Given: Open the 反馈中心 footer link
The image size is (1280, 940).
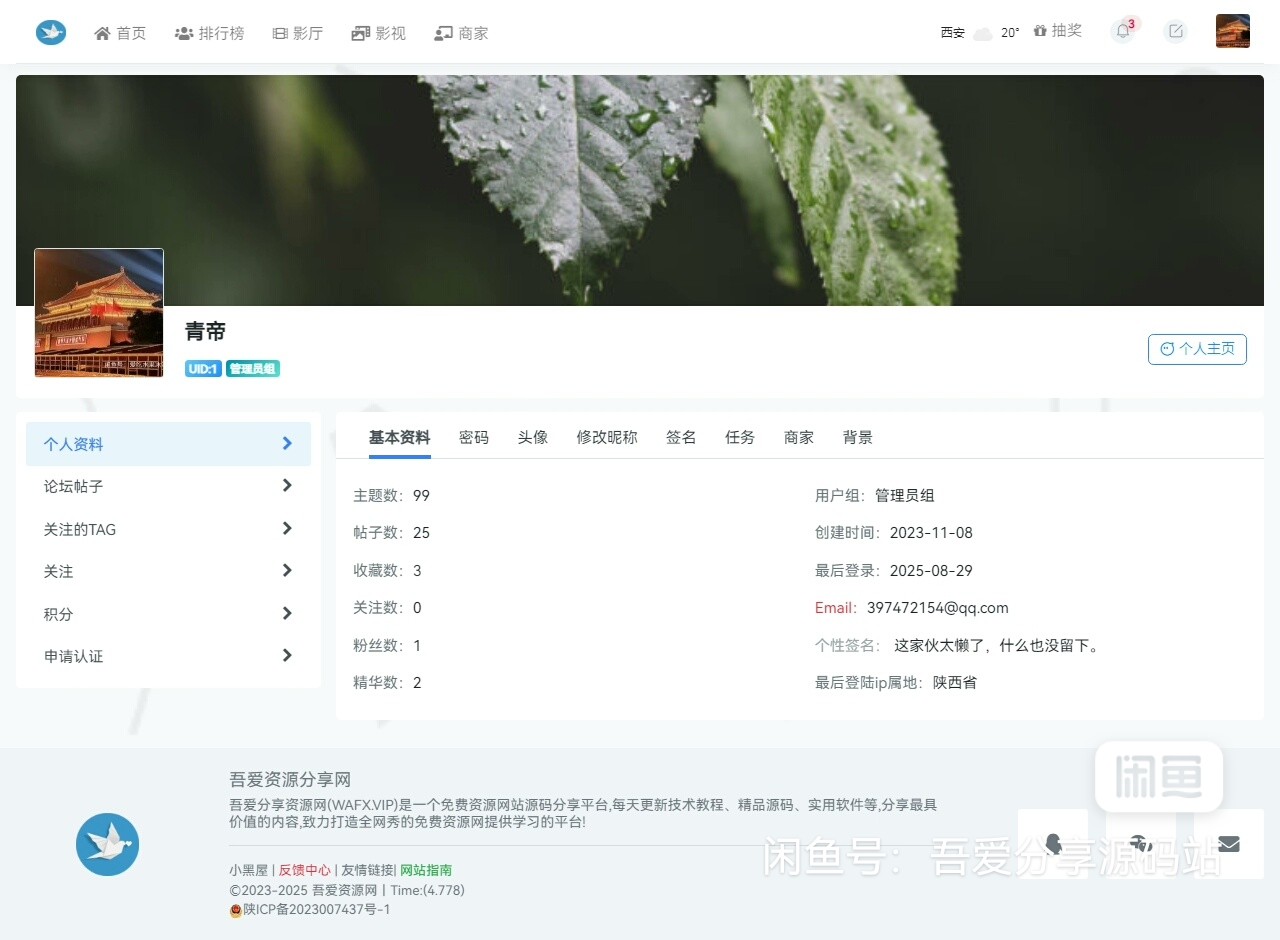Looking at the screenshot, I should (x=304, y=870).
